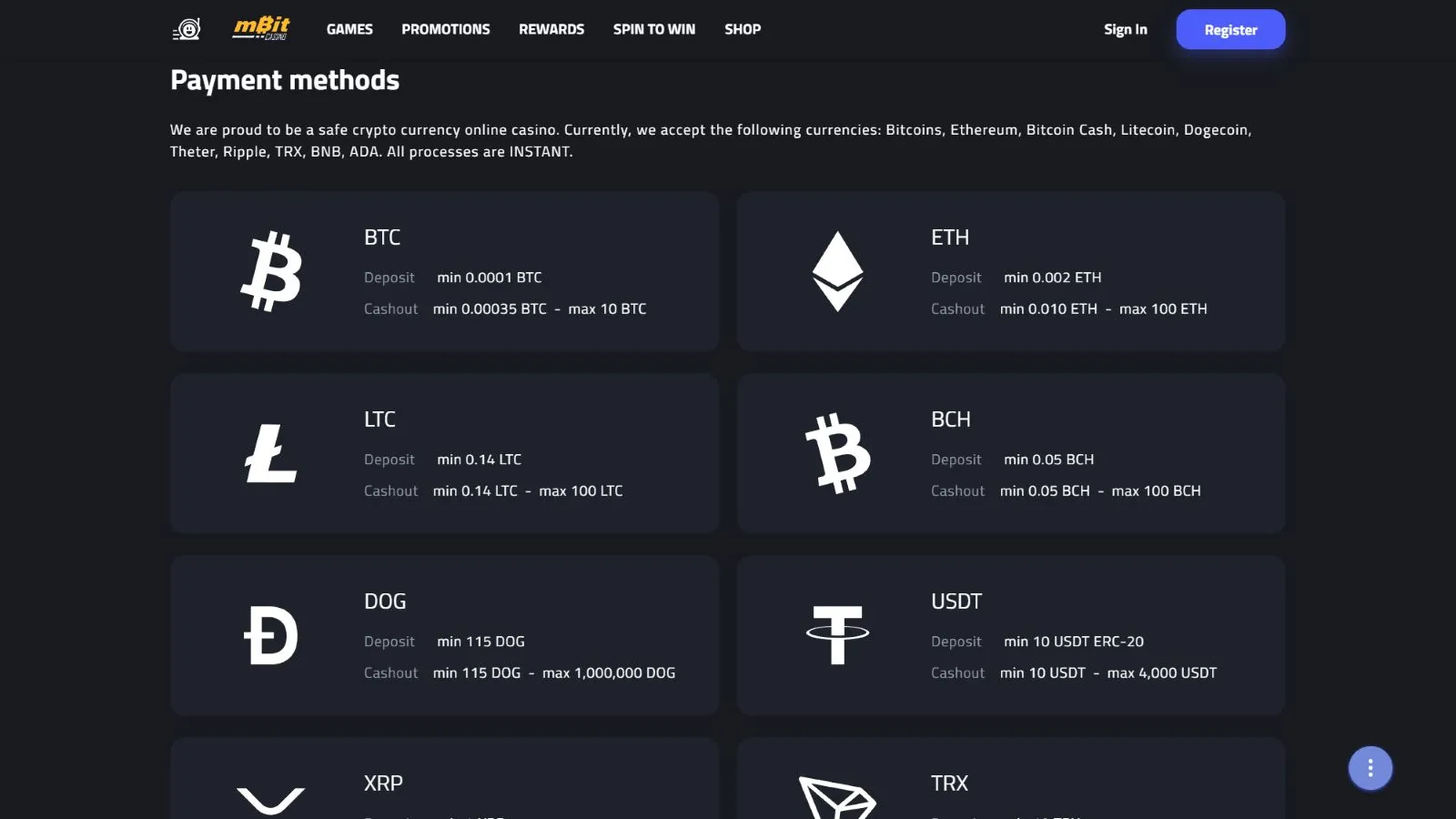Click the Tether USDT logo icon
Image resolution: width=1456 pixels, height=819 pixels.
pyautogui.click(x=837, y=635)
